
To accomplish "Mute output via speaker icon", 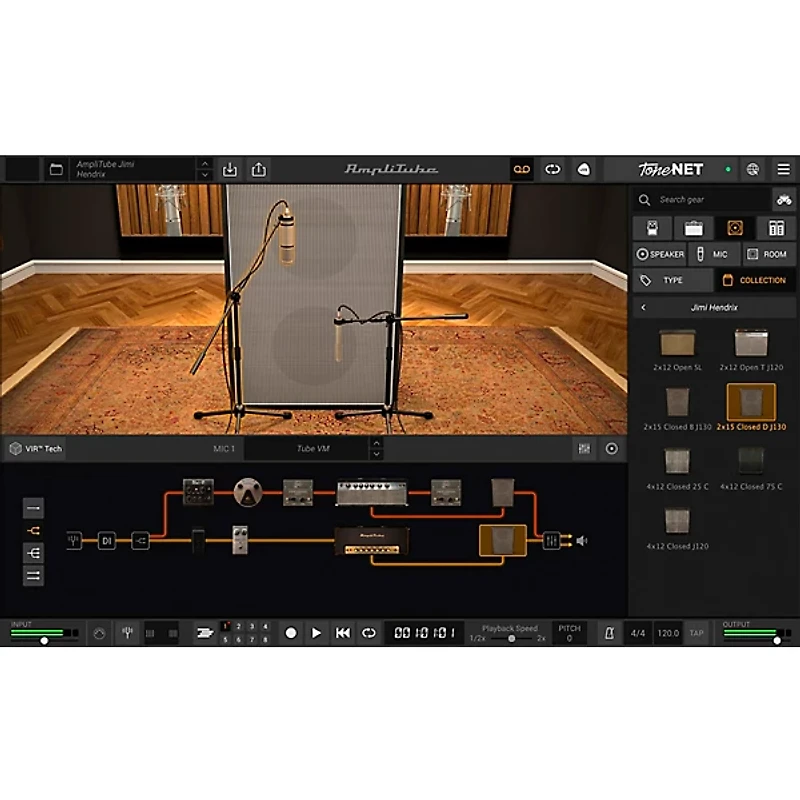I will pyautogui.click(x=582, y=540).
